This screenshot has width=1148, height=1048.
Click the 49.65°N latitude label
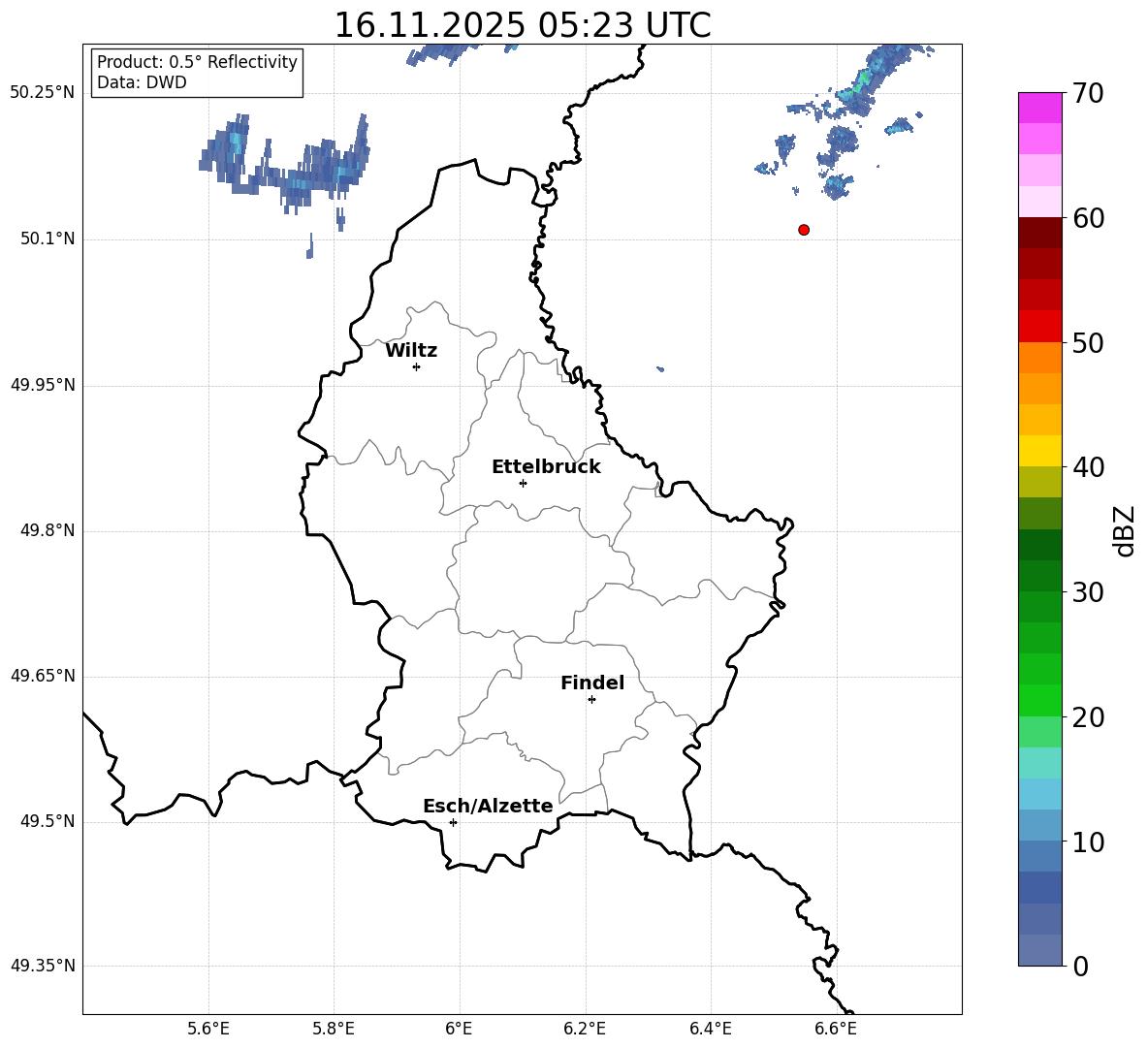[x=43, y=675]
